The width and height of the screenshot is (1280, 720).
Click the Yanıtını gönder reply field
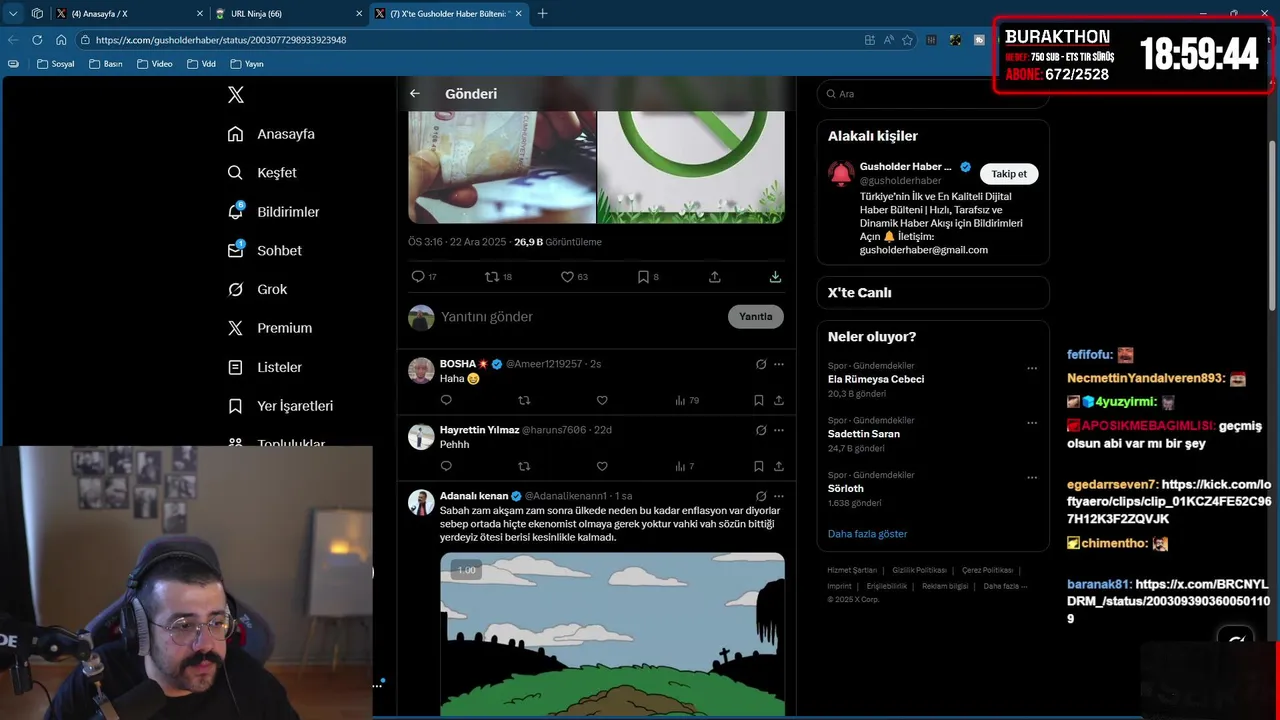[580, 317]
